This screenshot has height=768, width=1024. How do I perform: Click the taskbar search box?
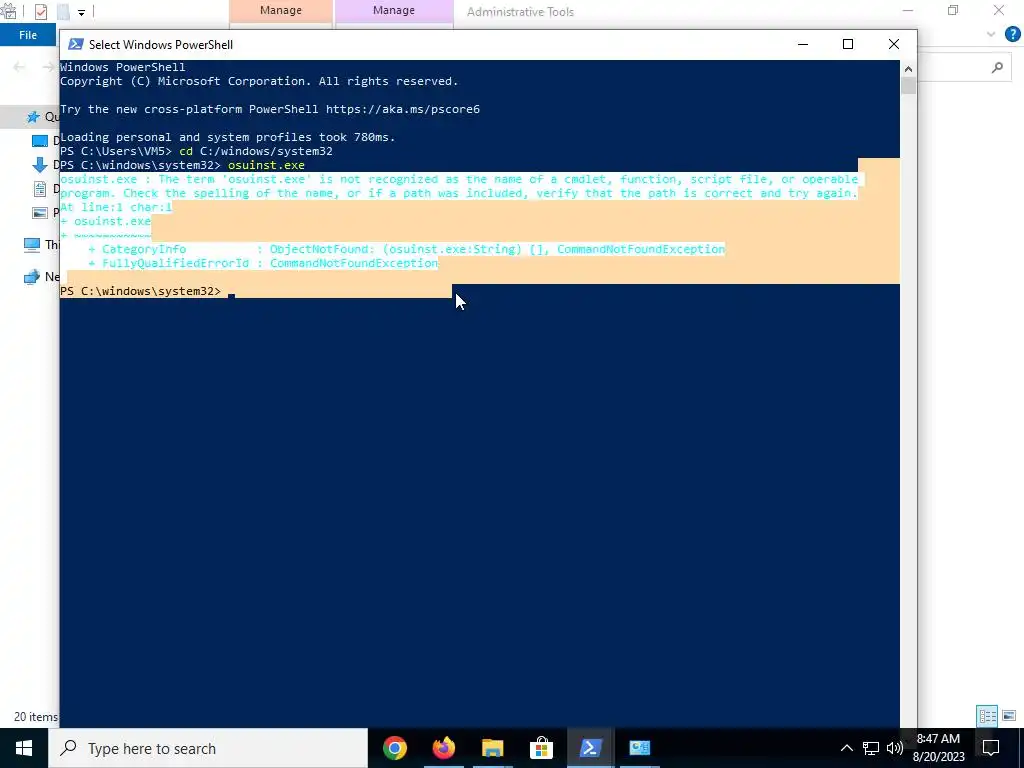click(208, 748)
